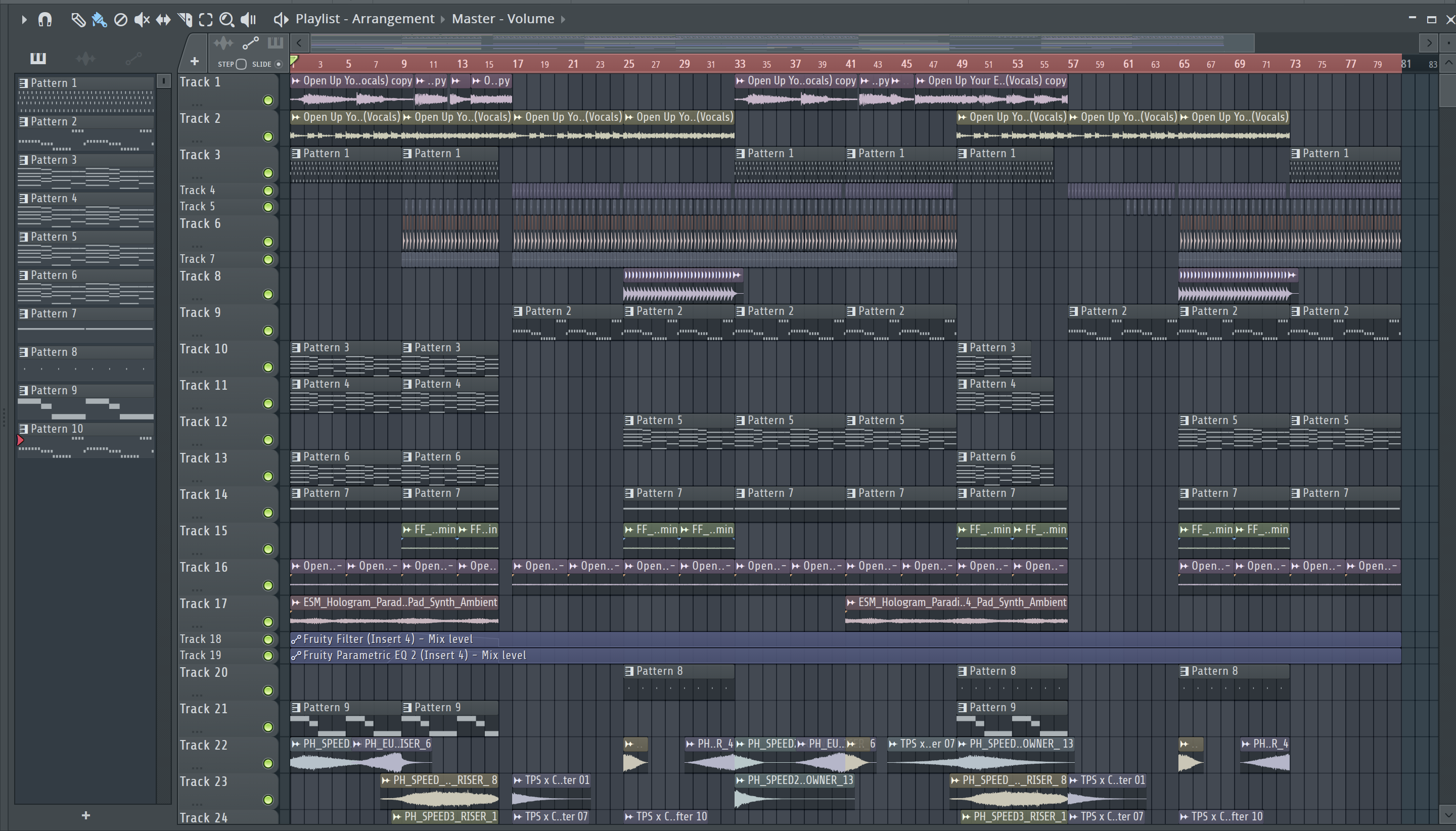Image resolution: width=1456 pixels, height=831 pixels.
Task: Click the Track 20 header label
Action: [203, 672]
